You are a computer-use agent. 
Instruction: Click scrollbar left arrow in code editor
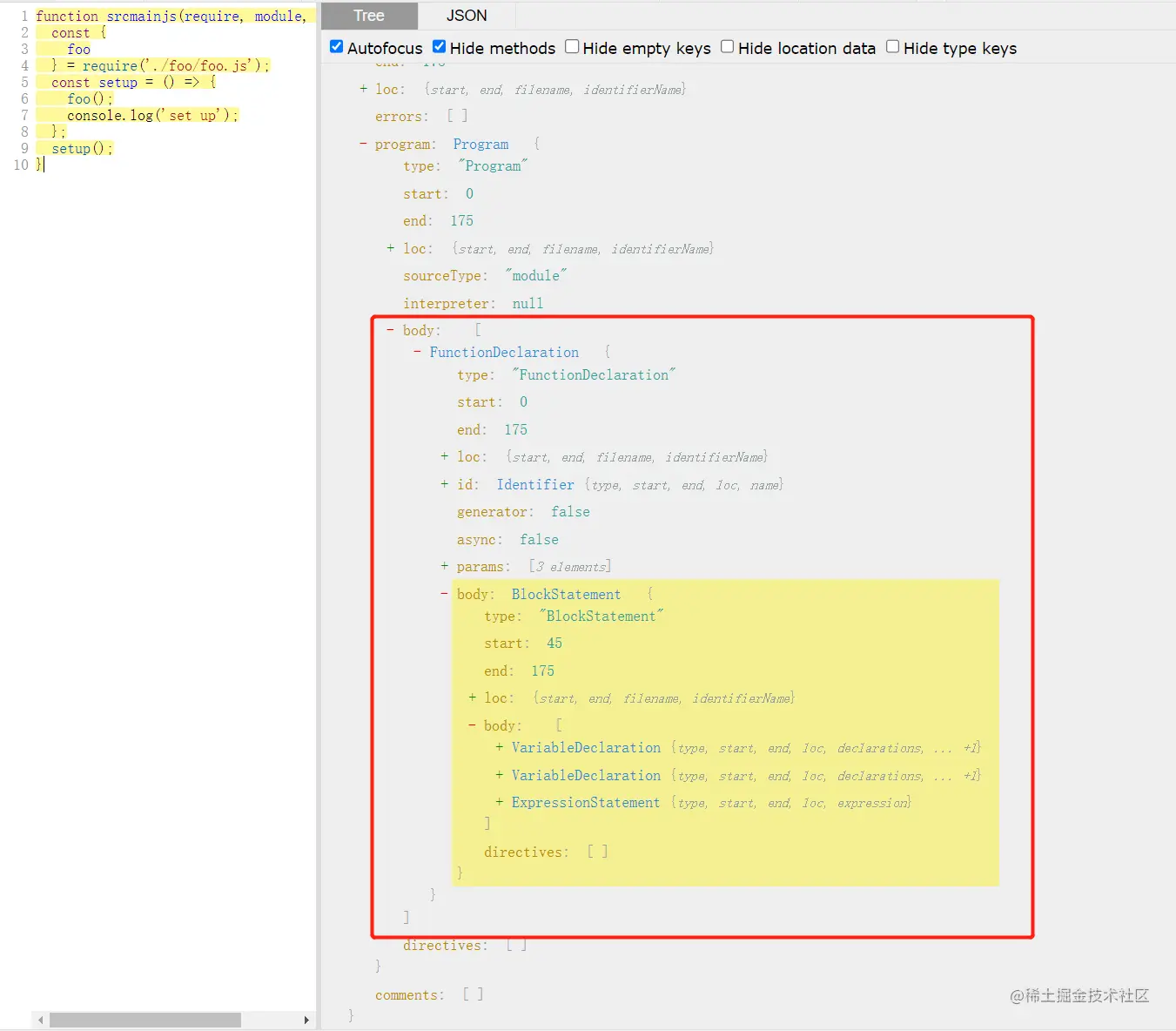(41, 1020)
